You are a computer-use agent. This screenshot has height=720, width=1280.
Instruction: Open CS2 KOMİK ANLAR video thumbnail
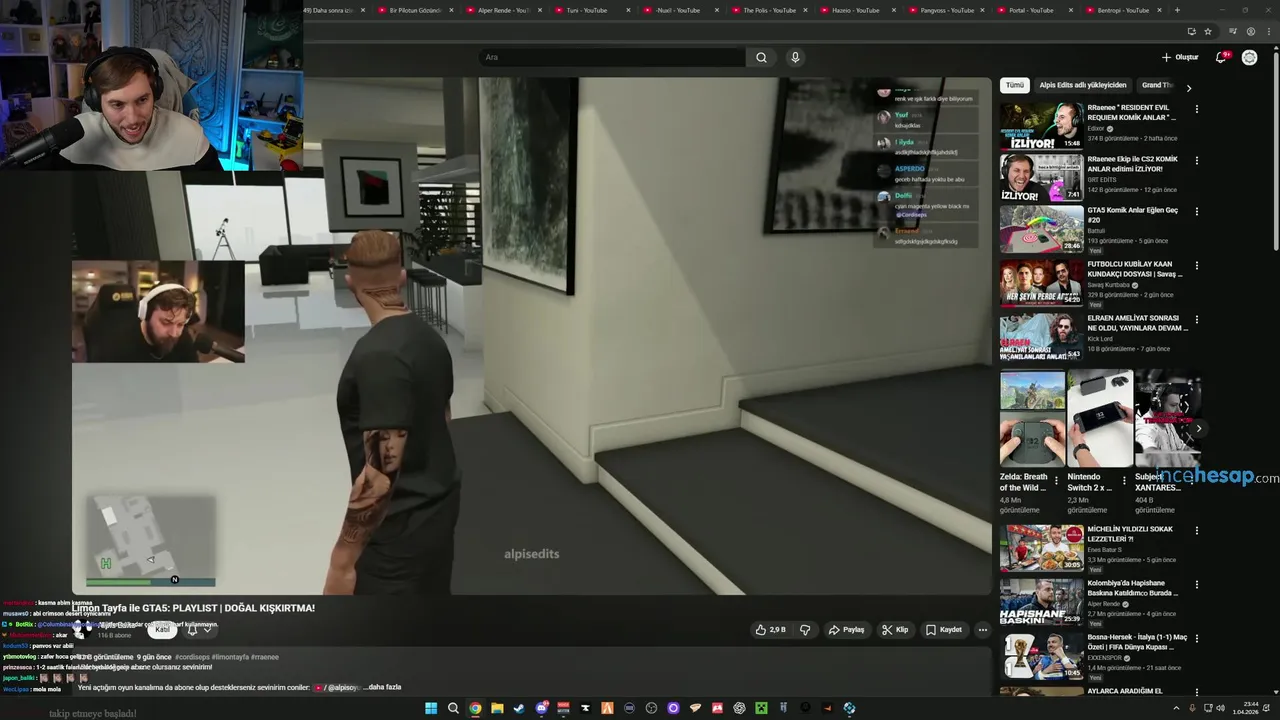(x=1041, y=177)
